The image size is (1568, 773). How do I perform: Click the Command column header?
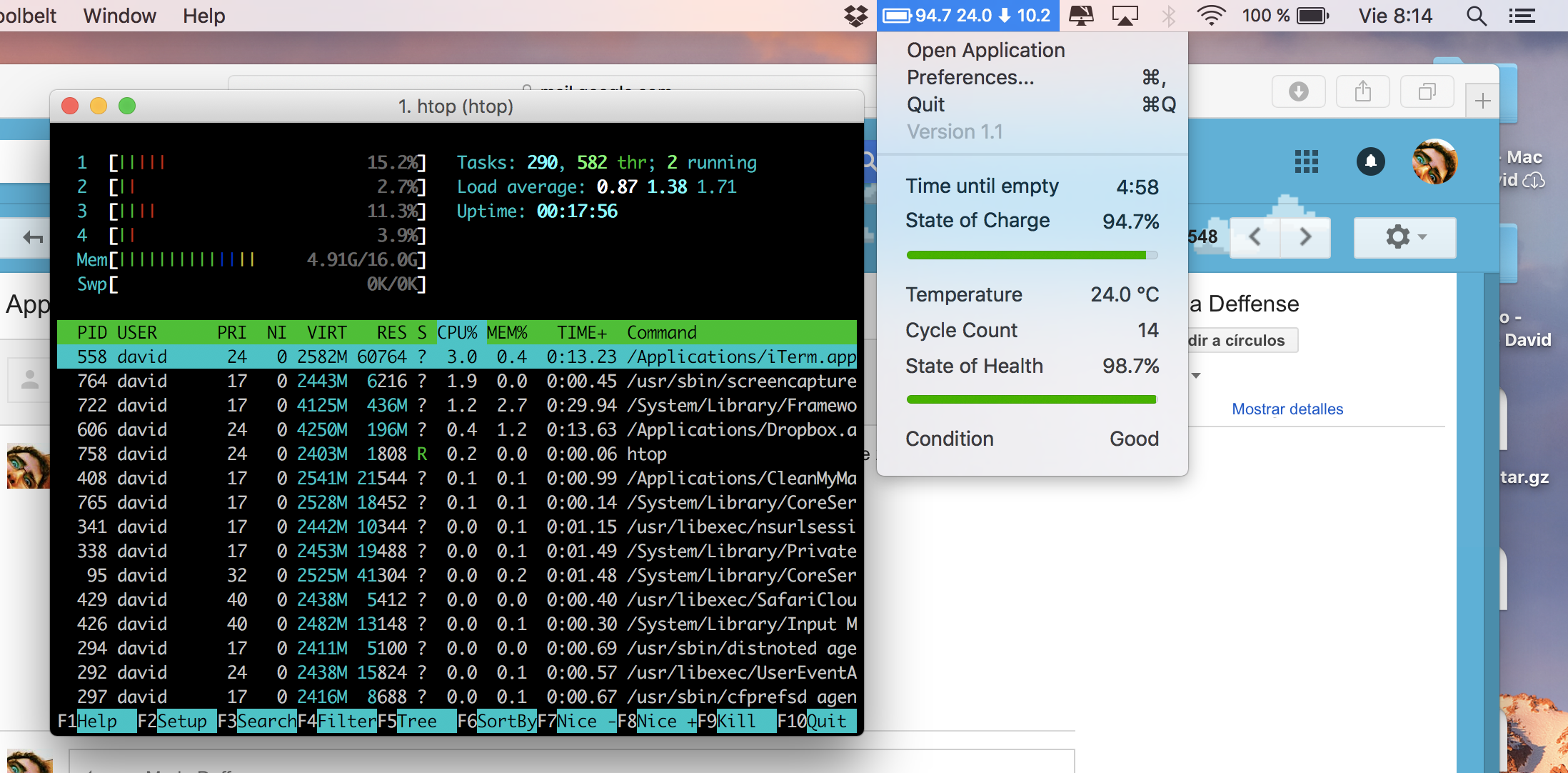[x=662, y=333]
